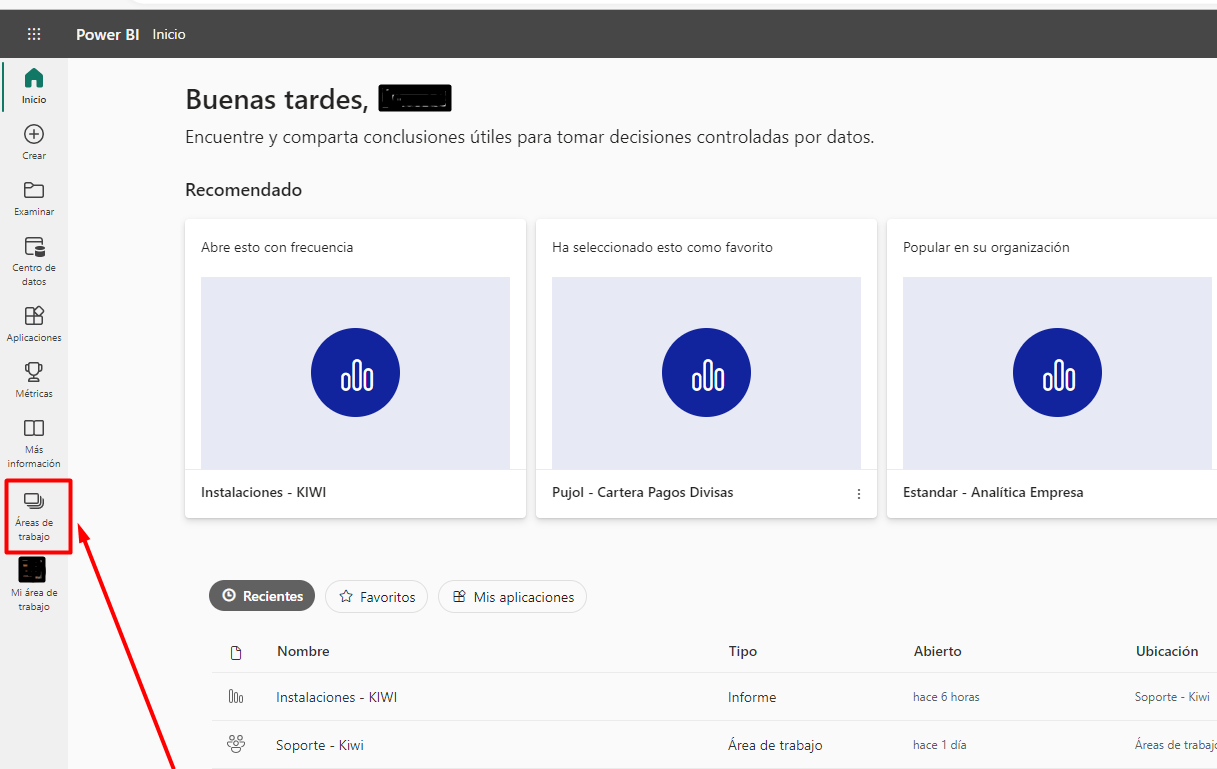Open Más información in the sidebar
1217x769 pixels.
click(34, 443)
